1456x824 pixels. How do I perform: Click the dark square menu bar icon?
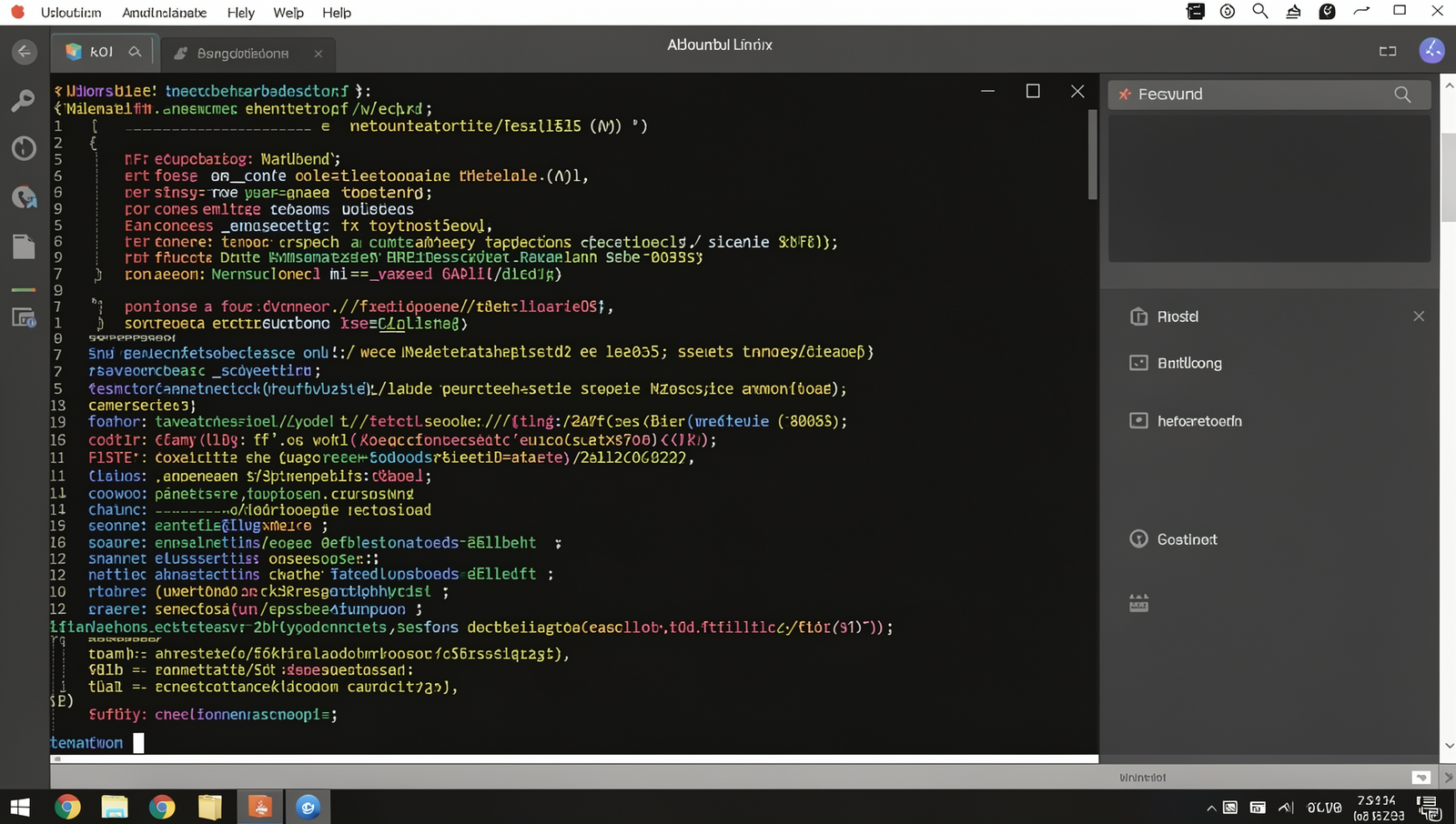(1196, 12)
